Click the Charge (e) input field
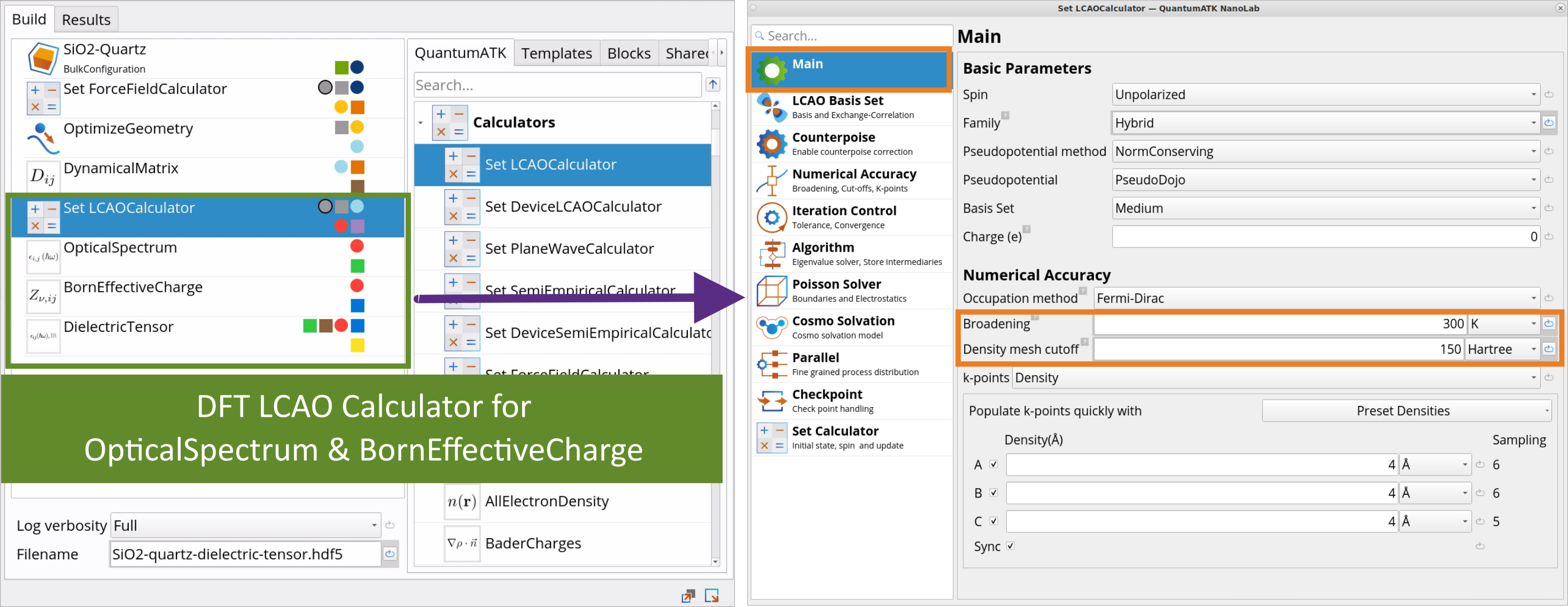The image size is (1568, 607). point(1326,236)
